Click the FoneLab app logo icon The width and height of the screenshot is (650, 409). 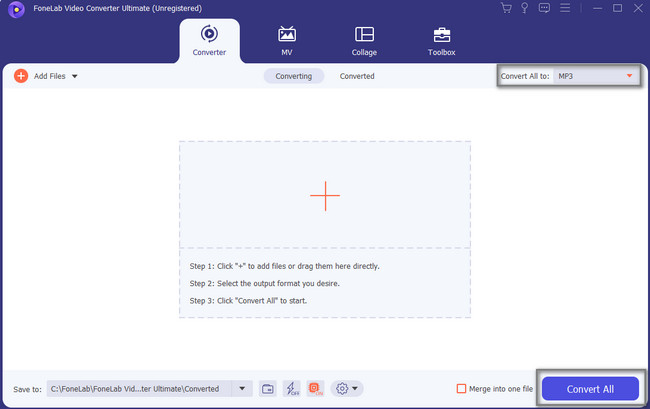pyautogui.click(x=16, y=9)
